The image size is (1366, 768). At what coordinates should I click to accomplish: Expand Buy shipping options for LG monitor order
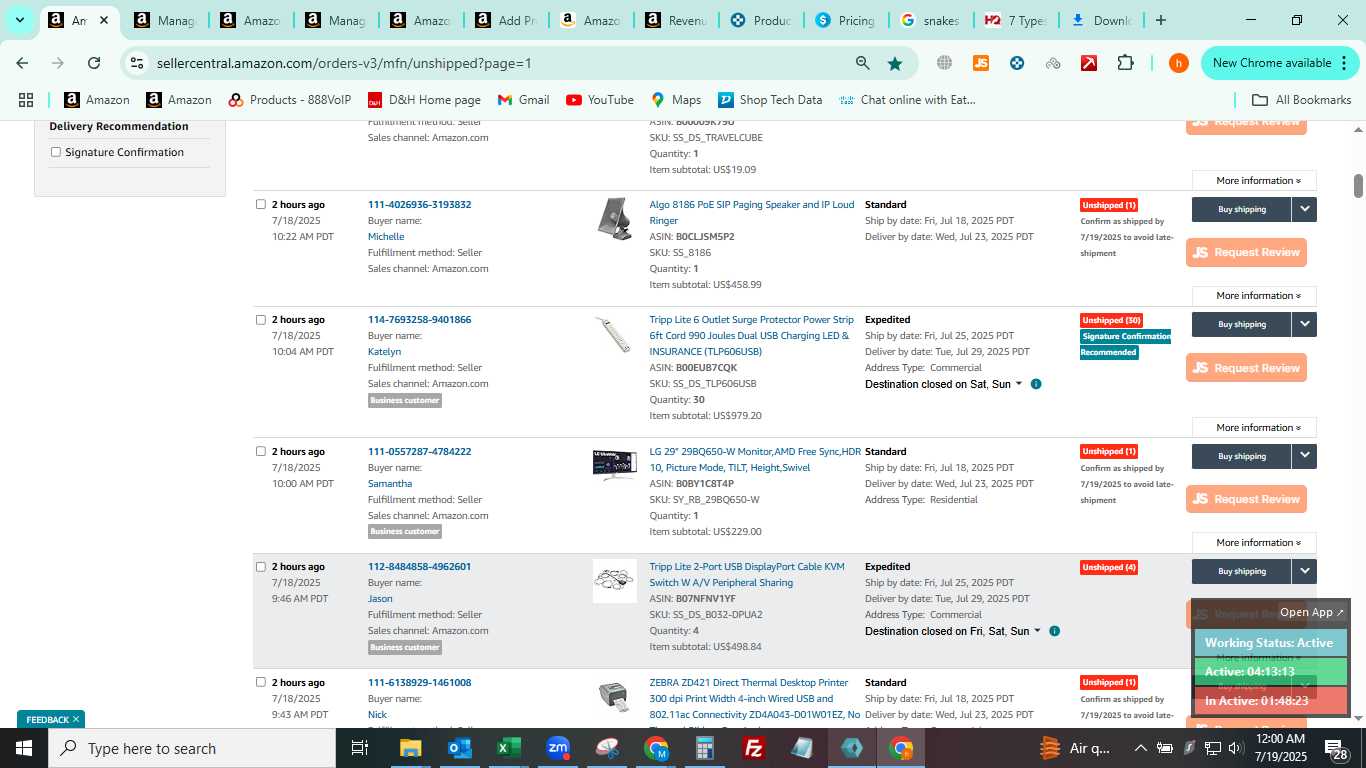(x=1304, y=456)
